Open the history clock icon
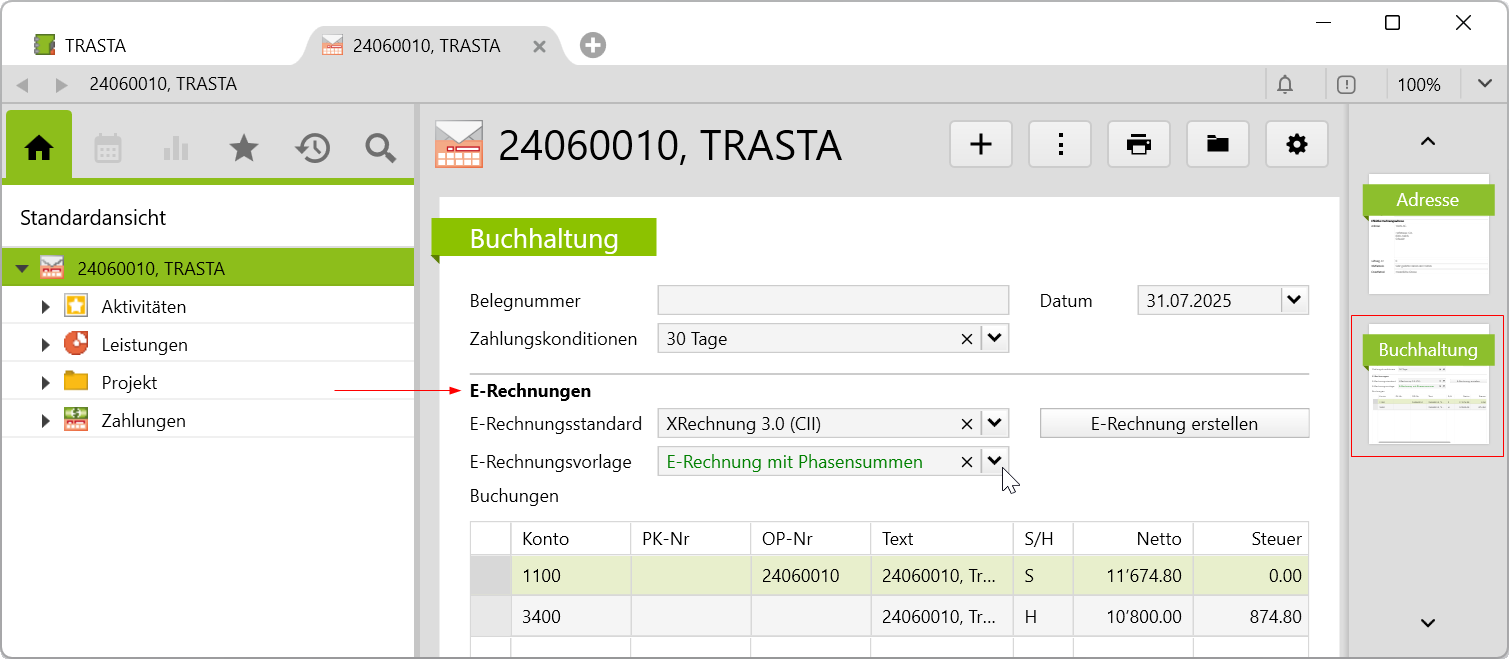 click(x=312, y=148)
